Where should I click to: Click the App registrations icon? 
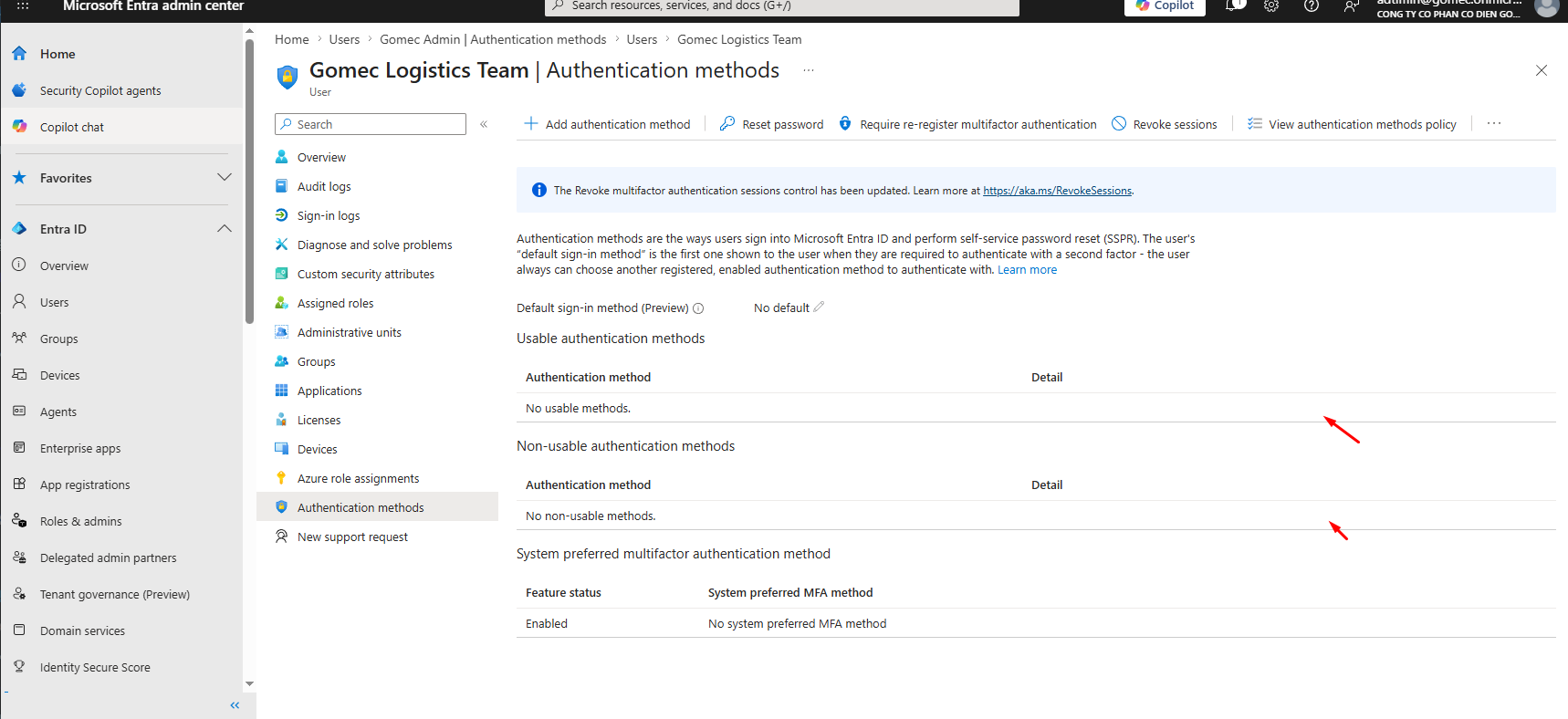pyautogui.click(x=19, y=484)
